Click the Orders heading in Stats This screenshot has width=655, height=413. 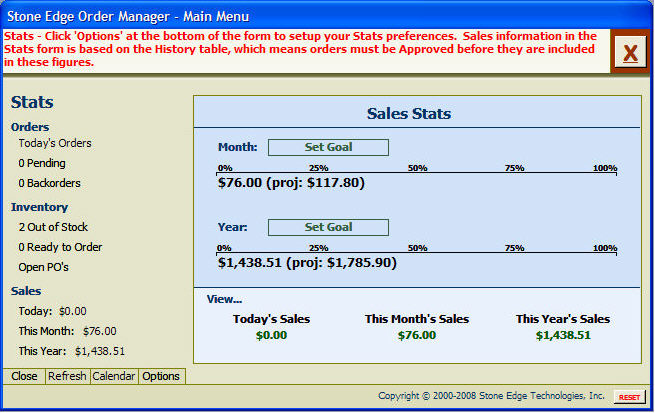30,127
